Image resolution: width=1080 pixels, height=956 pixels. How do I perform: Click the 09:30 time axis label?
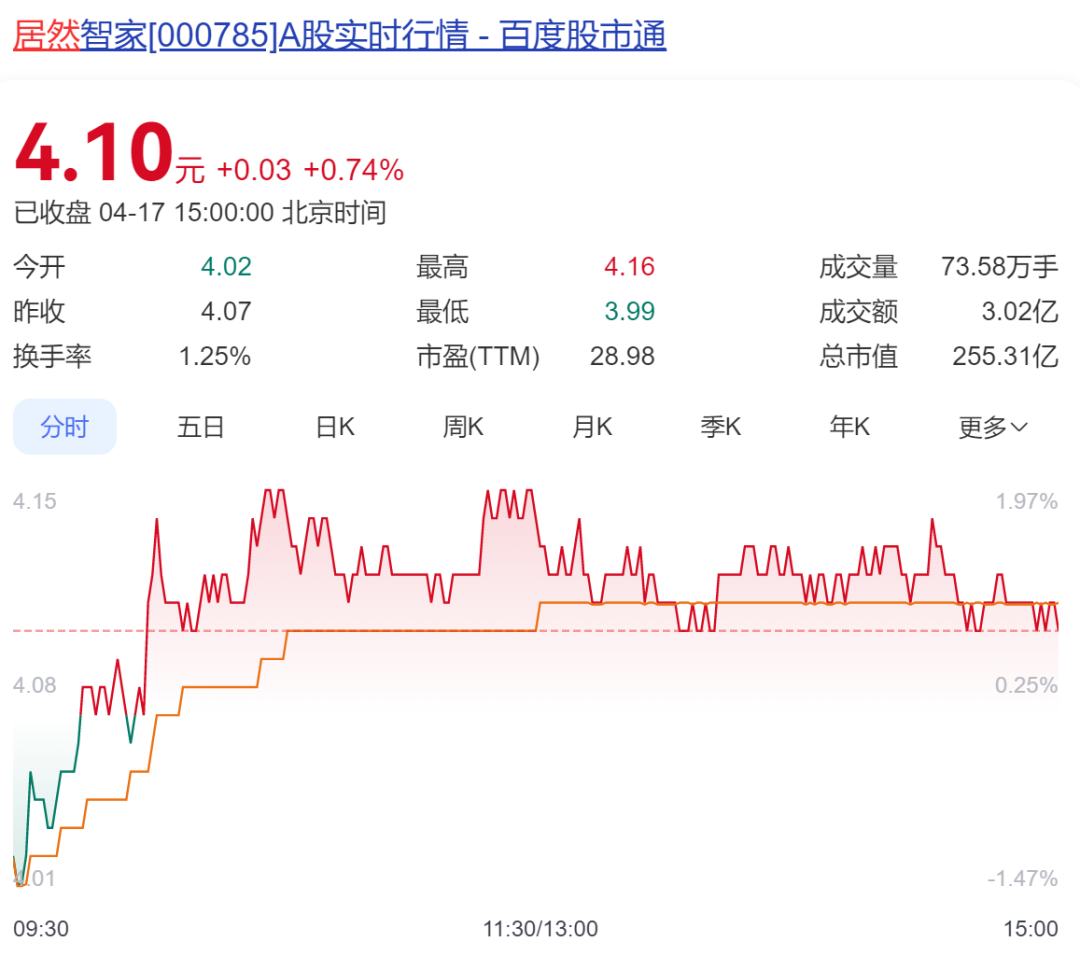click(x=41, y=929)
